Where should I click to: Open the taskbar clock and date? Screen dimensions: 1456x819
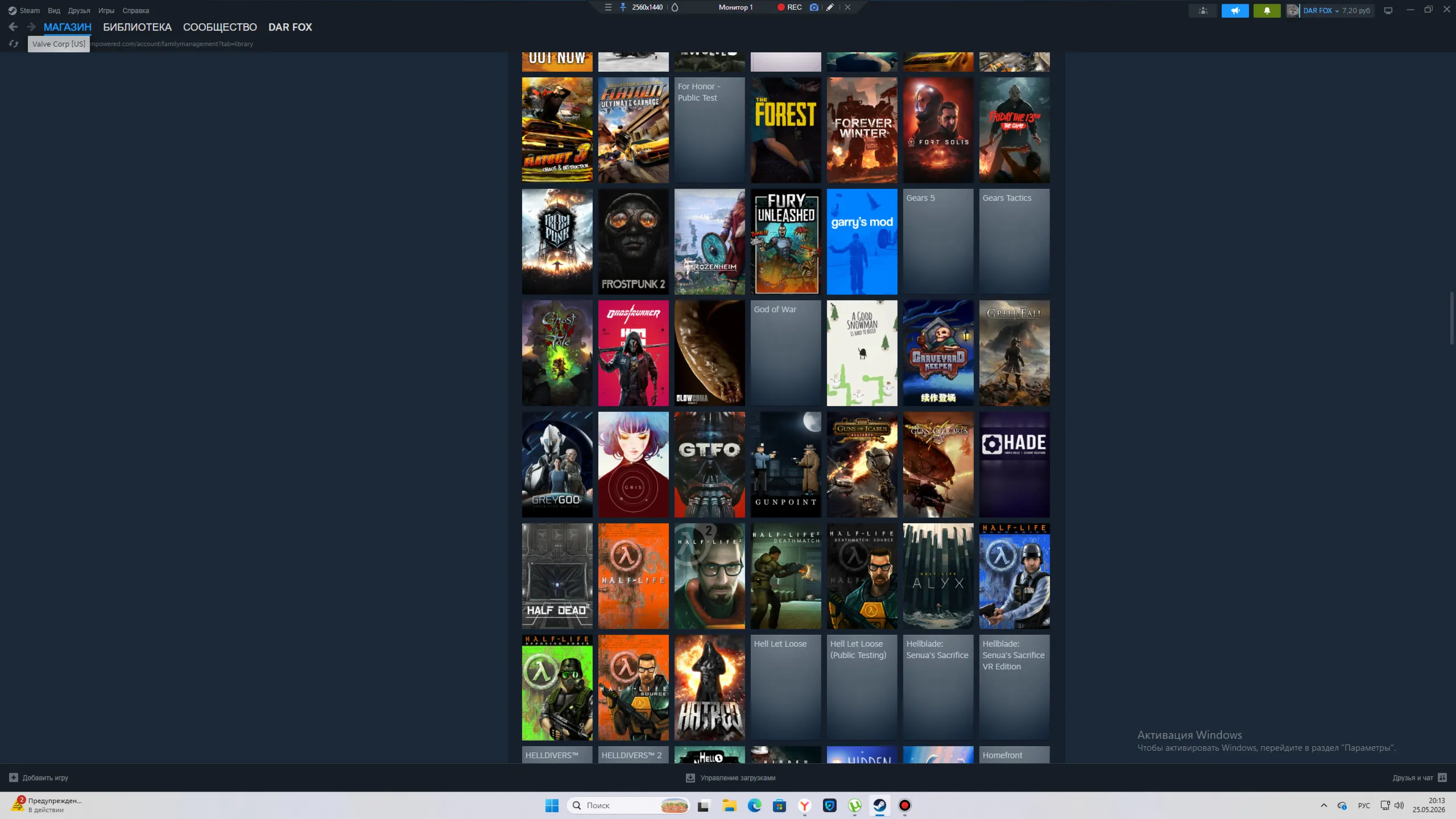[1429, 805]
